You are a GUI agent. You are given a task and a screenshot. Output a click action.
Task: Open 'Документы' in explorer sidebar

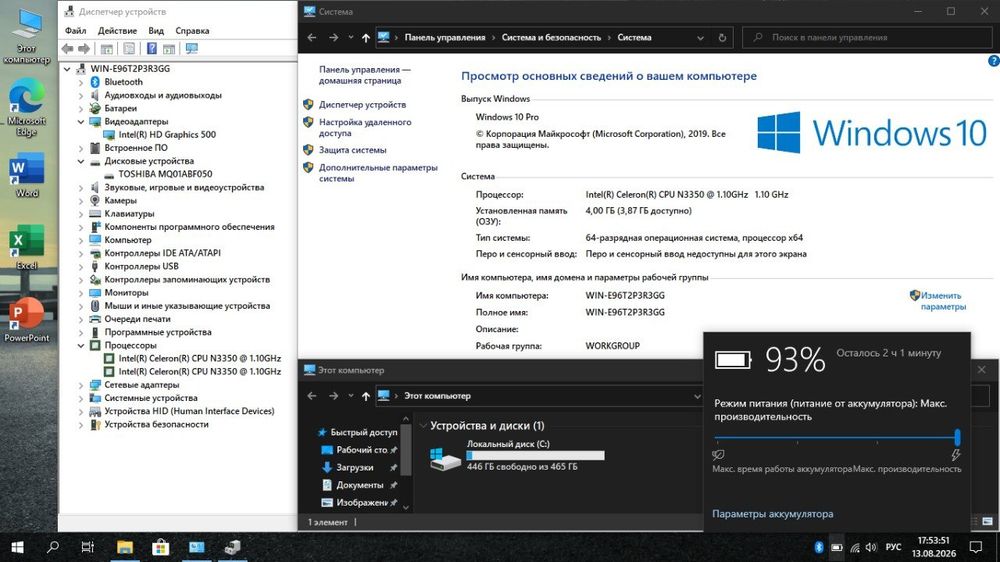click(360, 485)
